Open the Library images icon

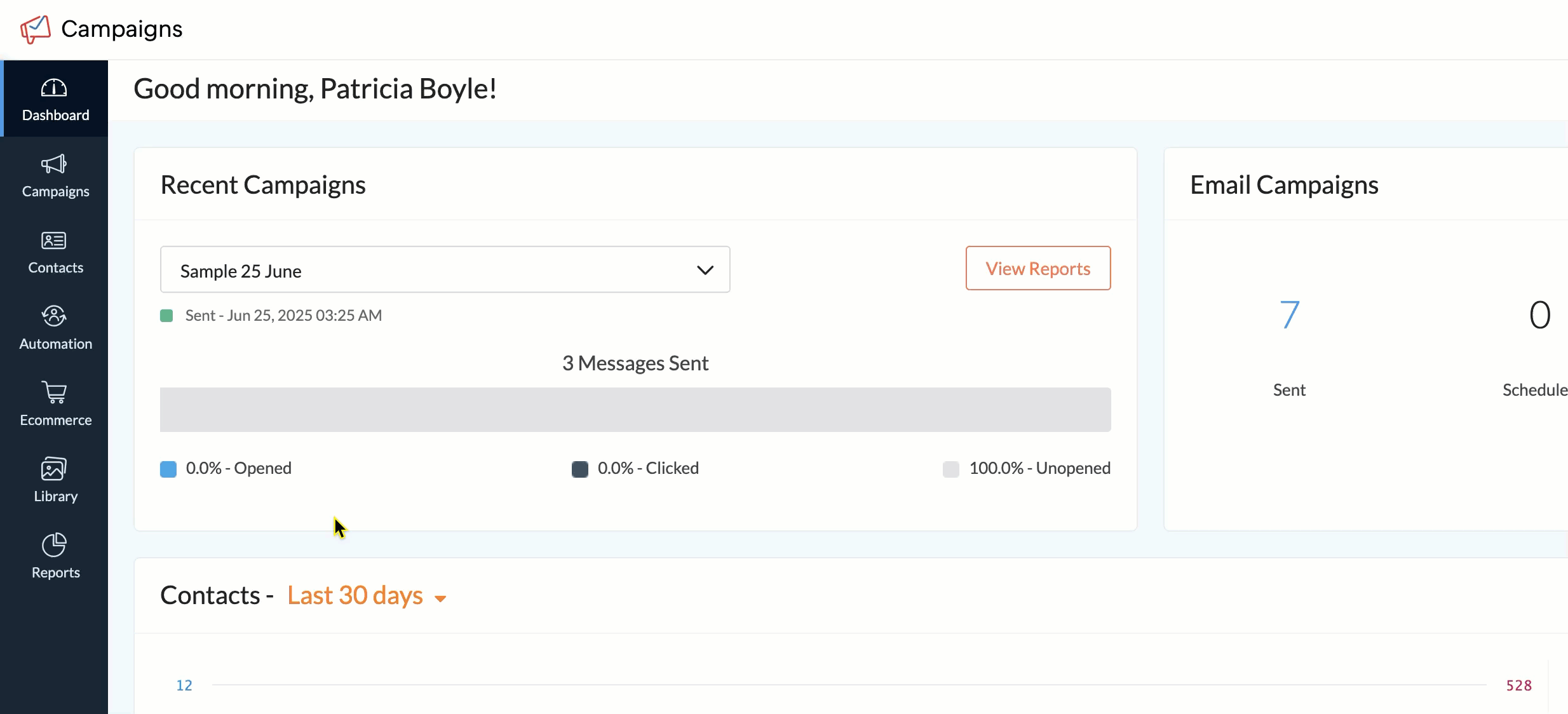coord(54,469)
